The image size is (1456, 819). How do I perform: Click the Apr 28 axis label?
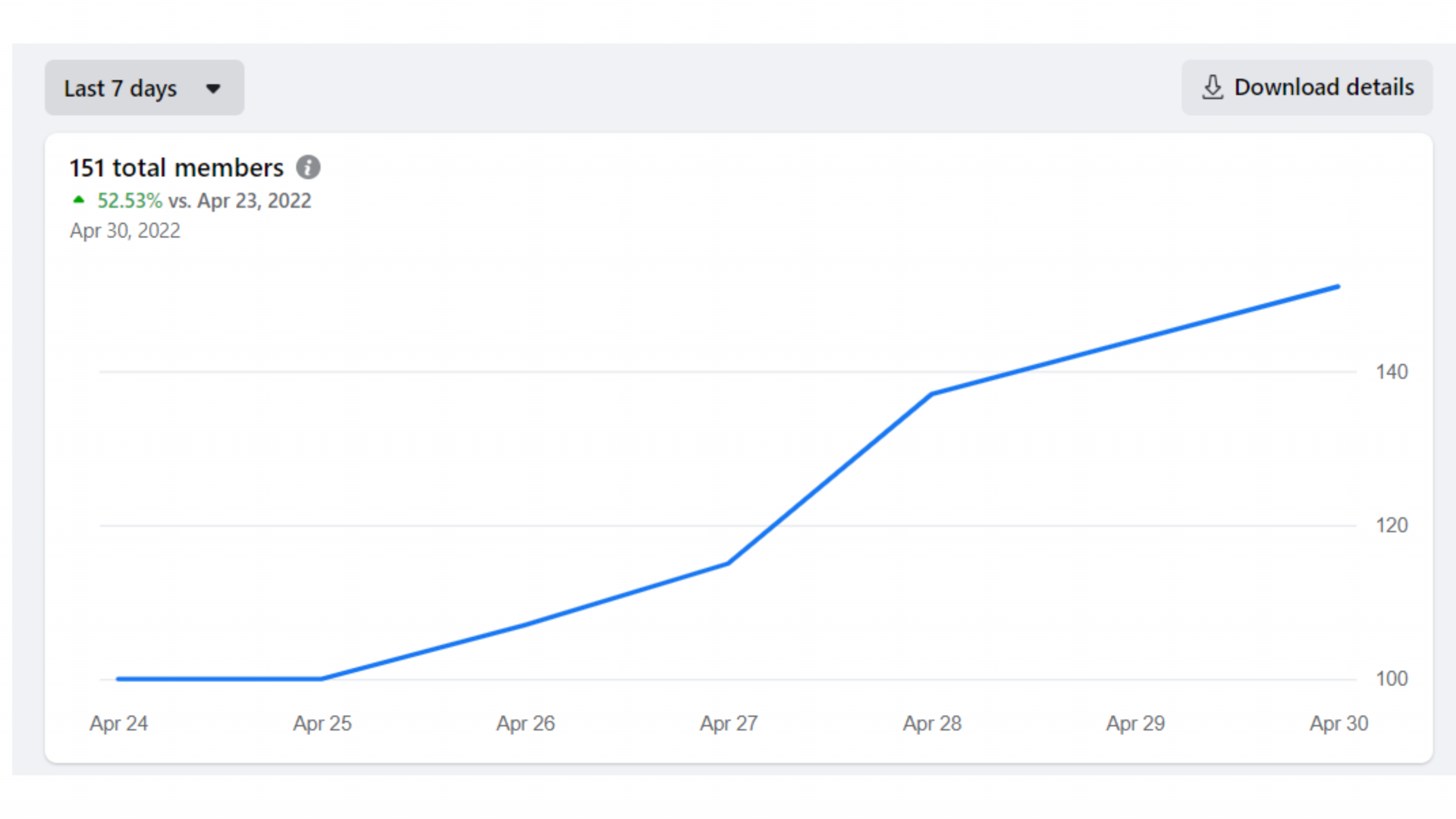(932, 723)
